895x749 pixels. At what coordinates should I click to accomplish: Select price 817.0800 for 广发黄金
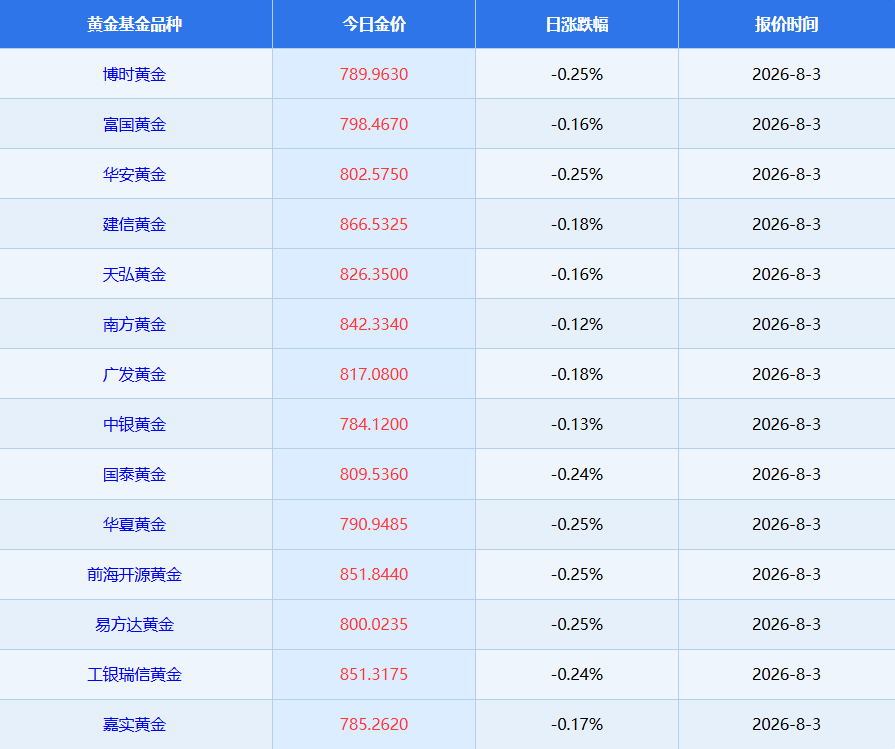pos(374,374)
